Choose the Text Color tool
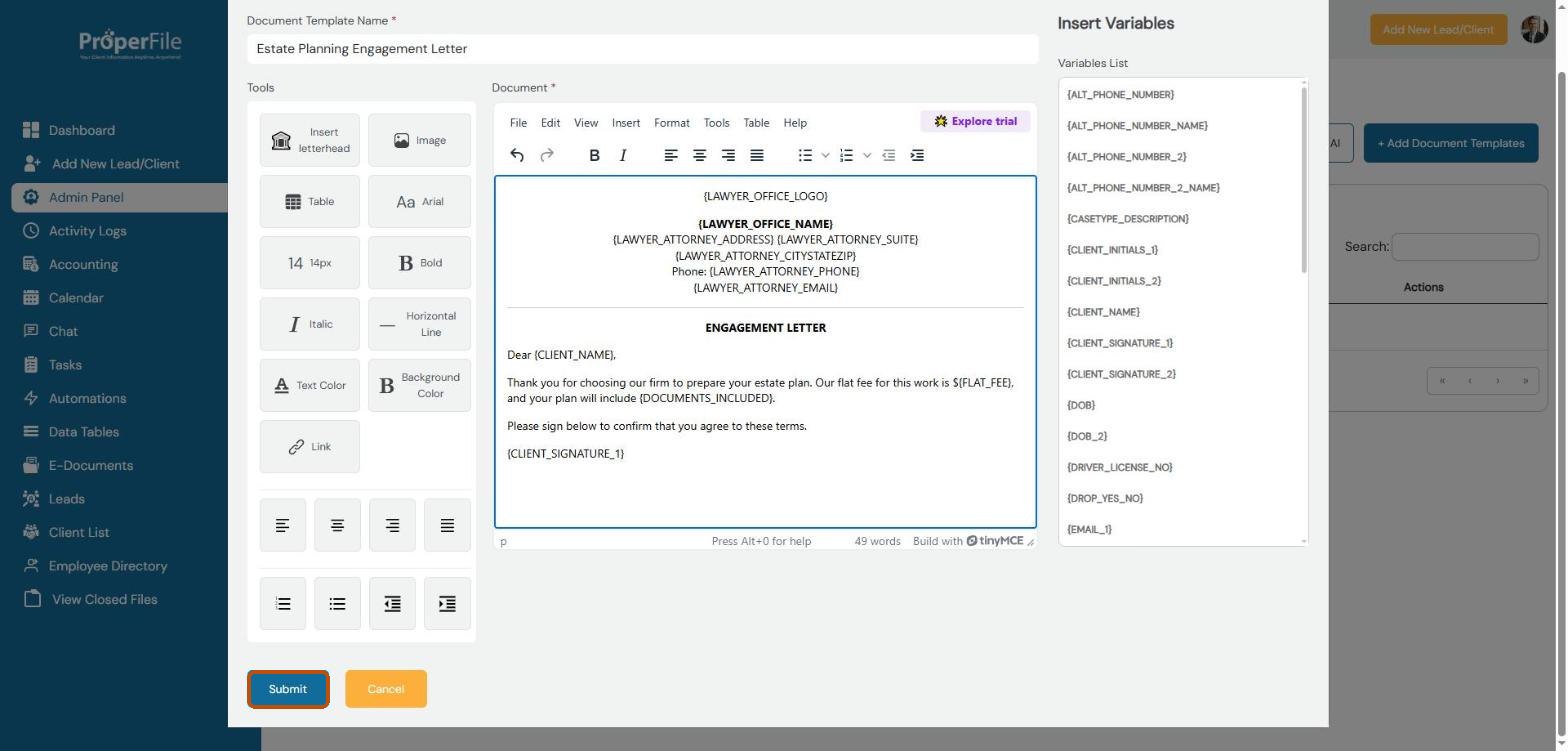The image size is (1568, 751). (x=310, y=385)
